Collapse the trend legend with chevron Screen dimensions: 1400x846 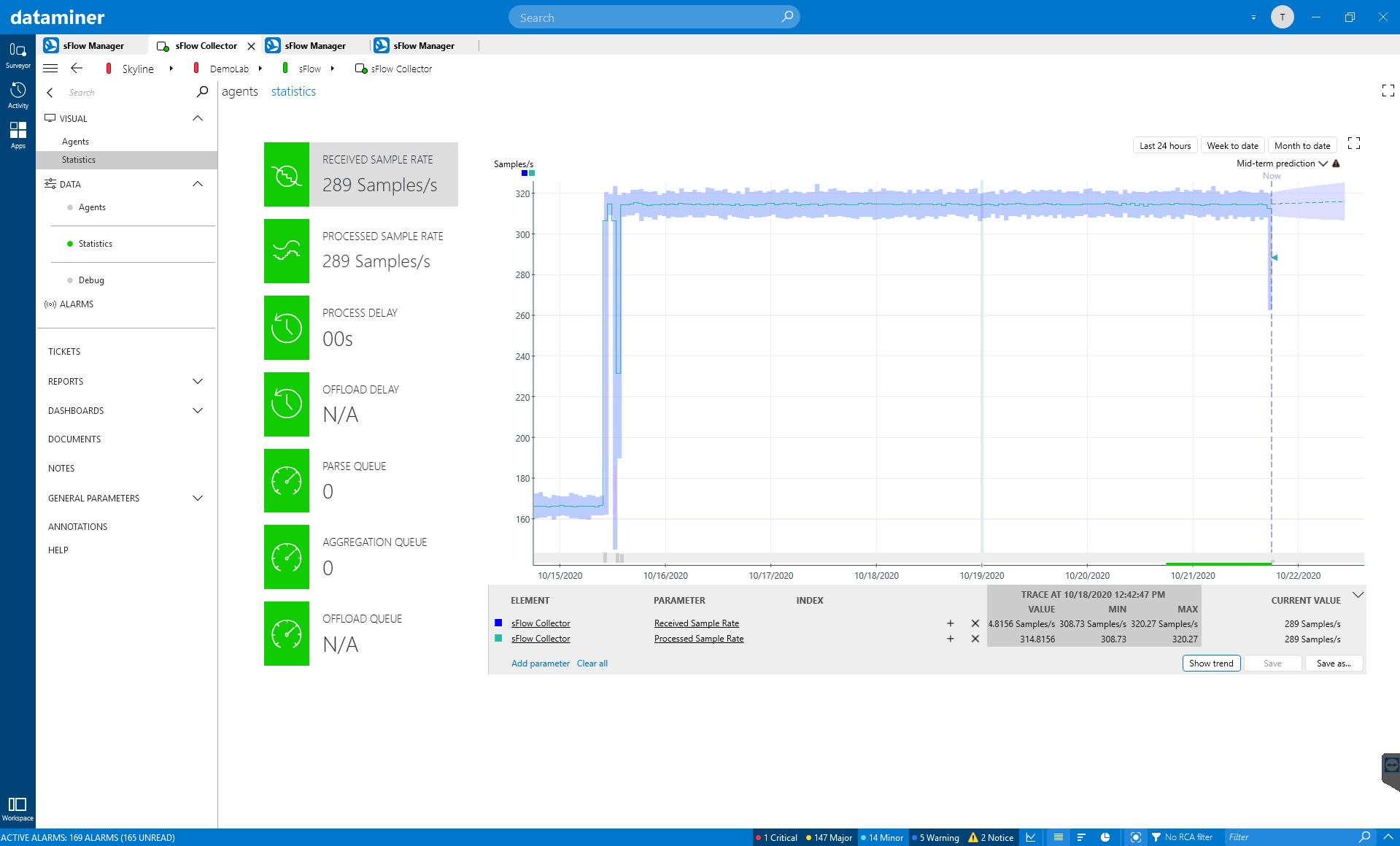coord(1358,595)
